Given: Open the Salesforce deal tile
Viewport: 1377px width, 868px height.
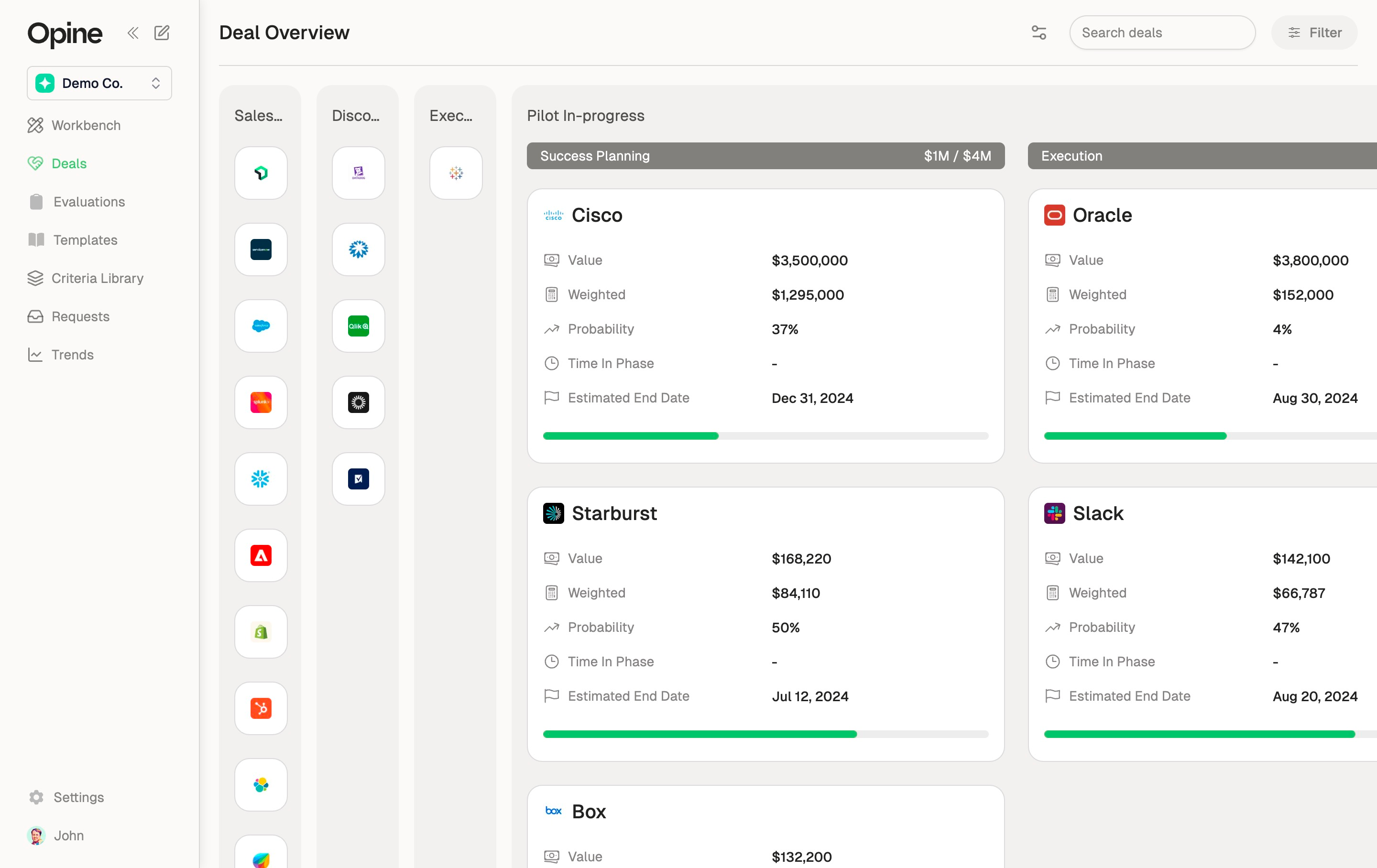Looking at the screenshot, I should [x=261, y=326].
